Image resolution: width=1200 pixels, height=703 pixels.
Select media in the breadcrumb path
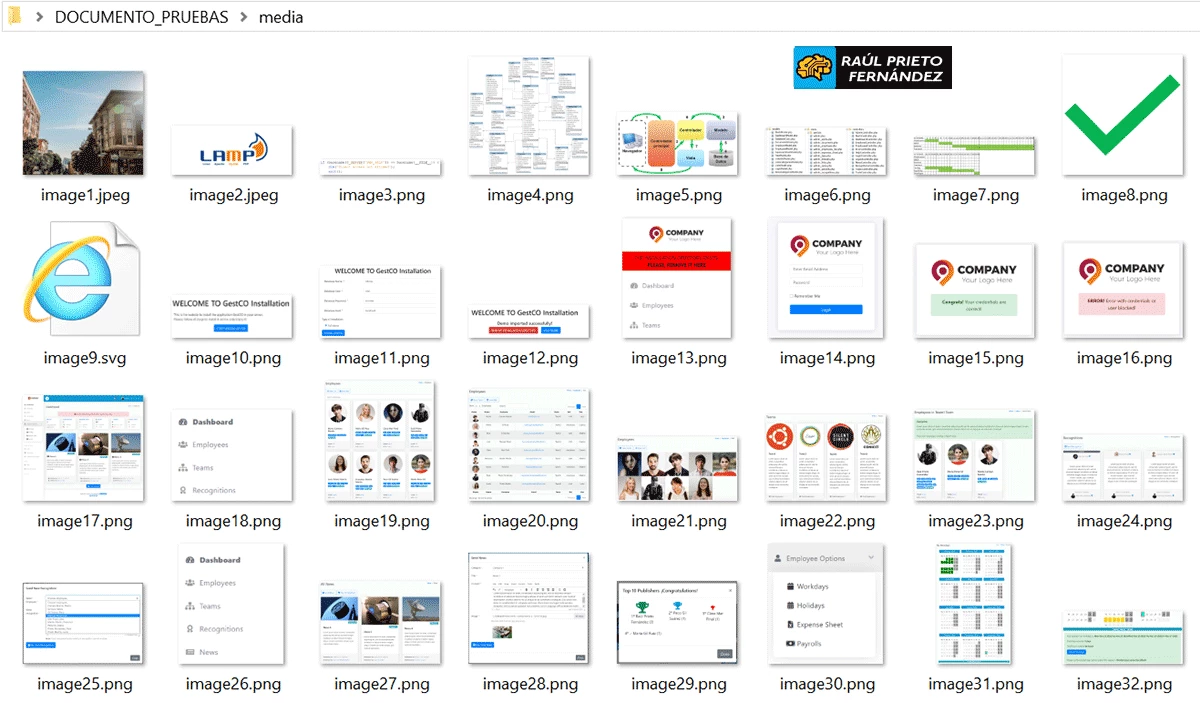281,17
